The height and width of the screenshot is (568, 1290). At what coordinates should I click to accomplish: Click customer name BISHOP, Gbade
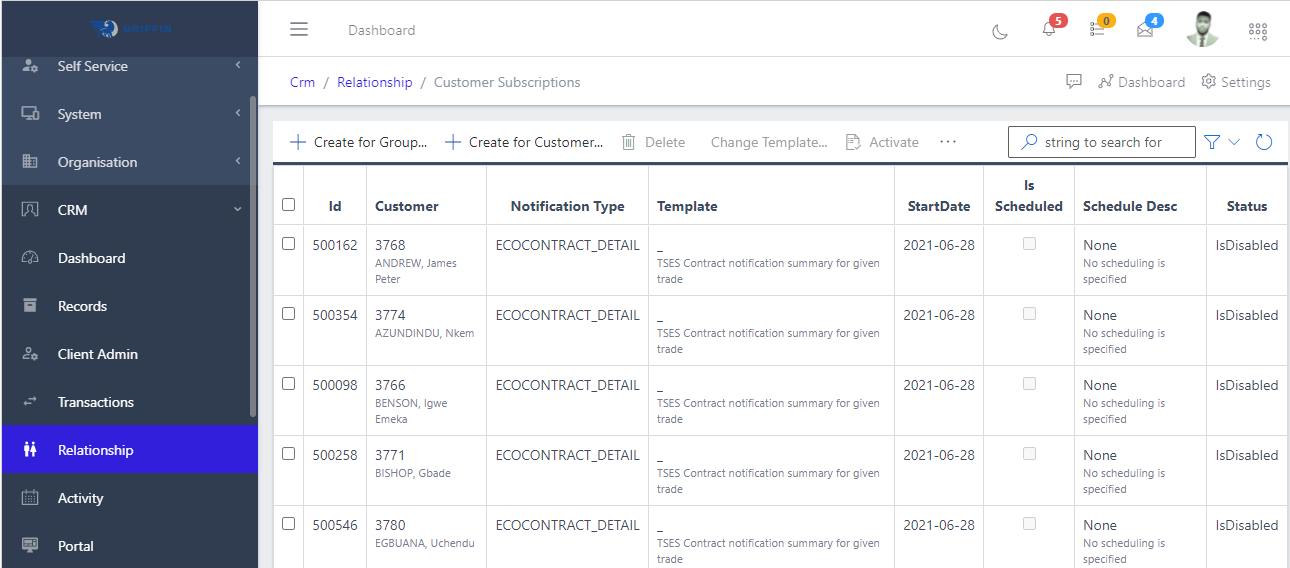413,473
